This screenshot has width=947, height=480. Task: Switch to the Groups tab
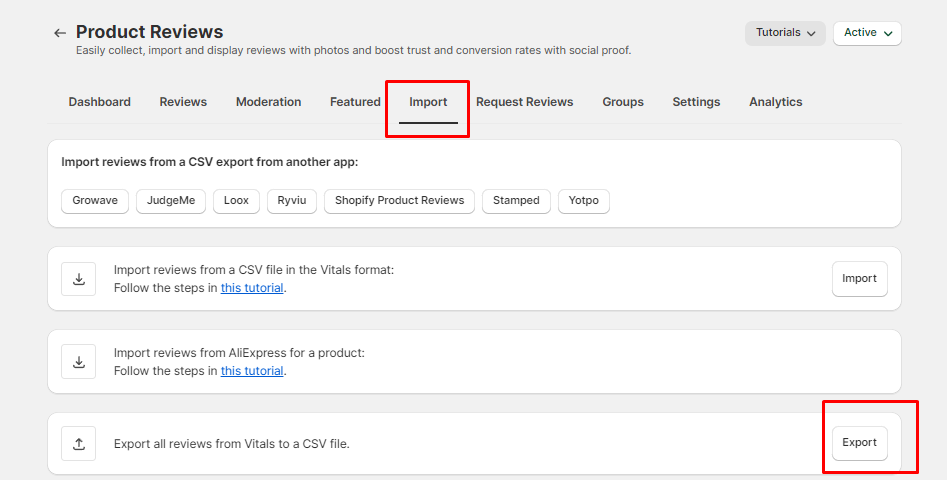pos(623,102)
